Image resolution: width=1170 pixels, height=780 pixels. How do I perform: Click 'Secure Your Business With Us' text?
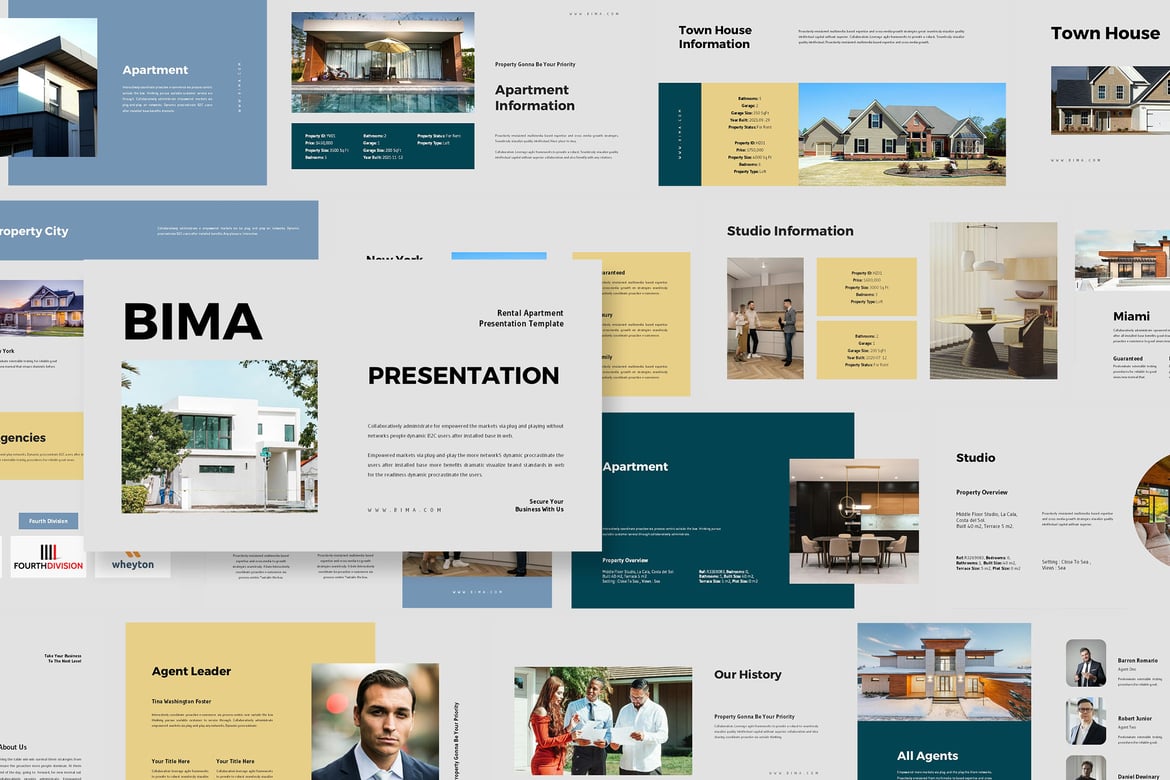click(x=539, y=505)
